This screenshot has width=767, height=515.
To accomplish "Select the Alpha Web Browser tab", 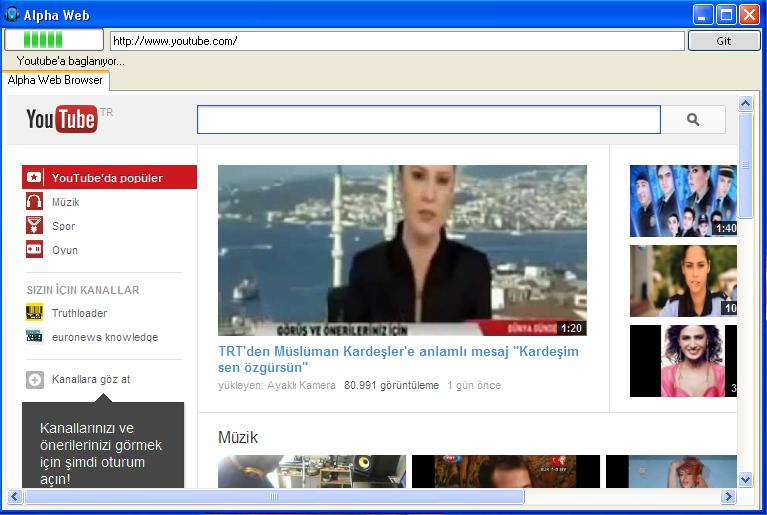I will [x=55, y=80].
